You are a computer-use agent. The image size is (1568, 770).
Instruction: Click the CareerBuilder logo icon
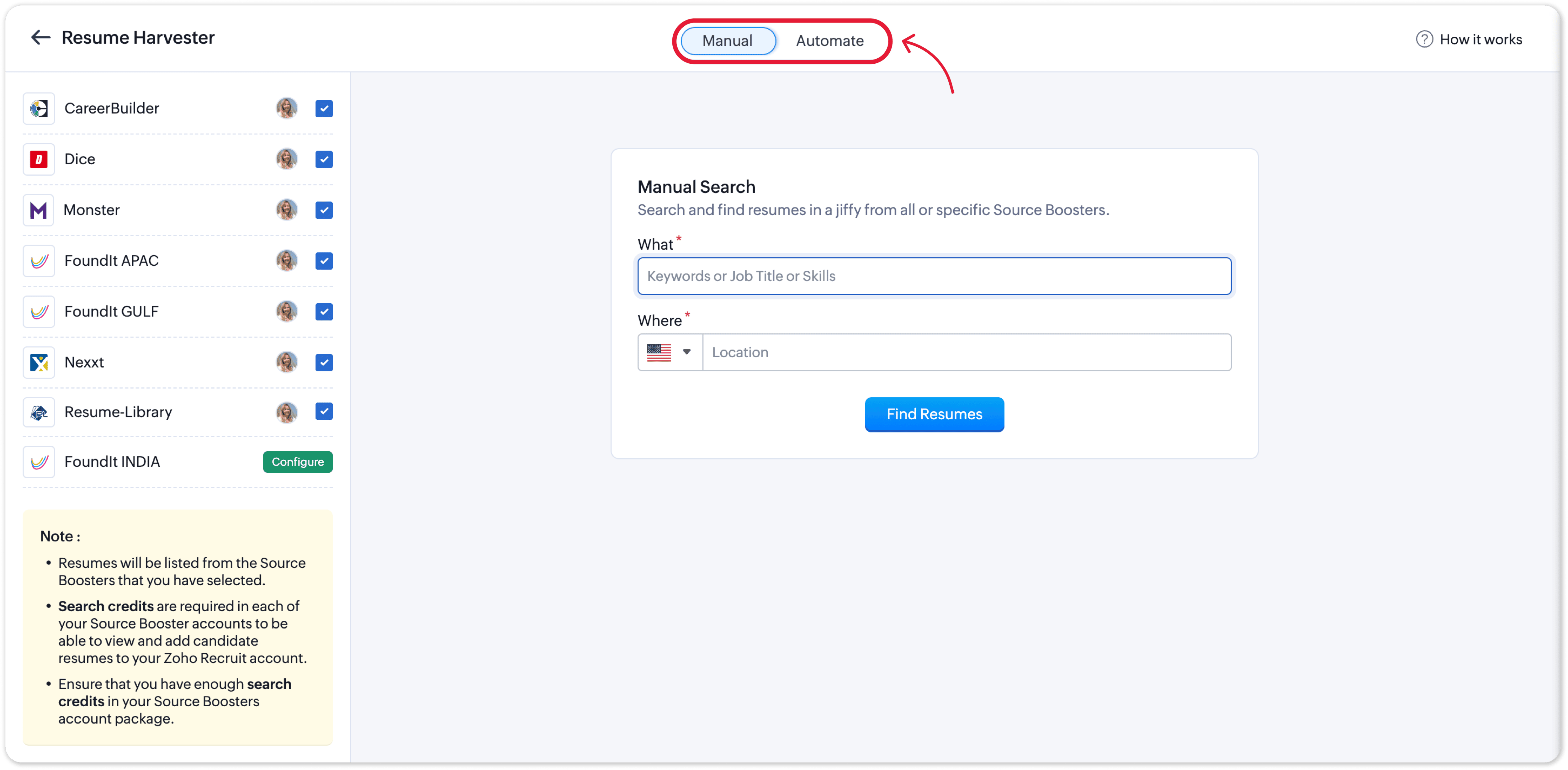(39, 109)
